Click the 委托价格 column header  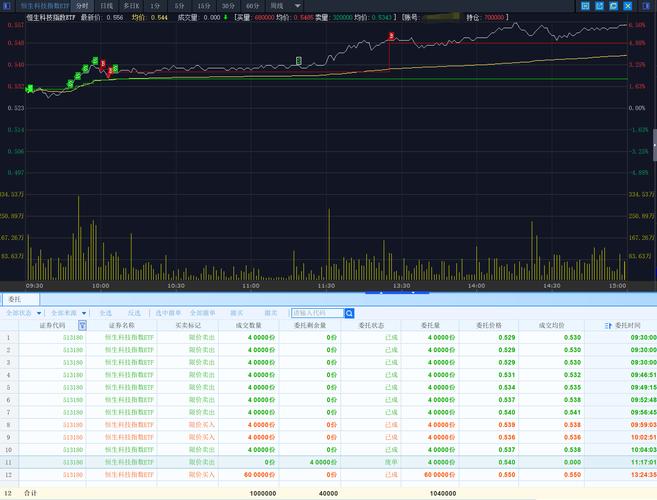click(x=489, y=325)
